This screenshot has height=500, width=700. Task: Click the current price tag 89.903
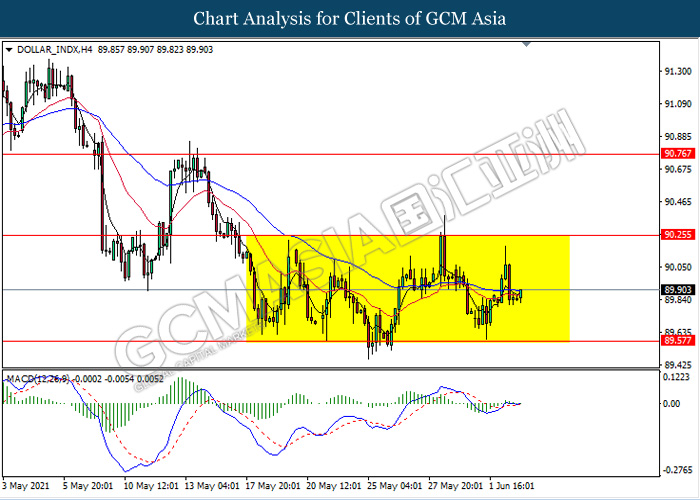tap(678, 290)
